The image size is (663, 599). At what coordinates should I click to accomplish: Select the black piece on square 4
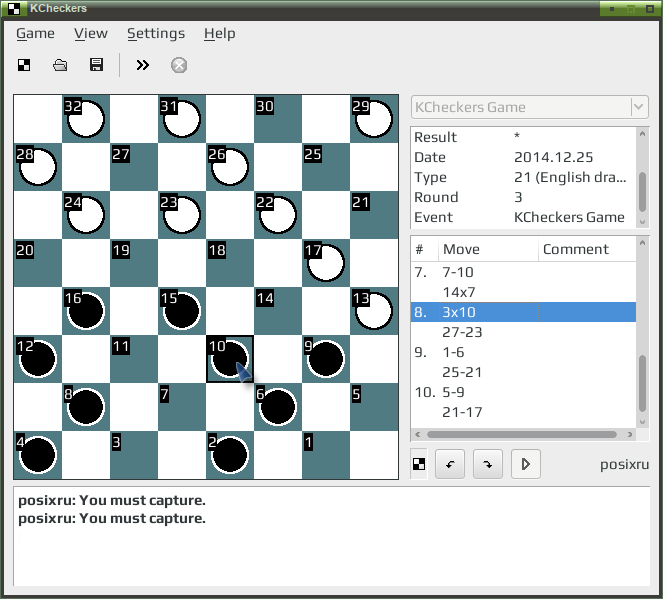pos(38,455)
